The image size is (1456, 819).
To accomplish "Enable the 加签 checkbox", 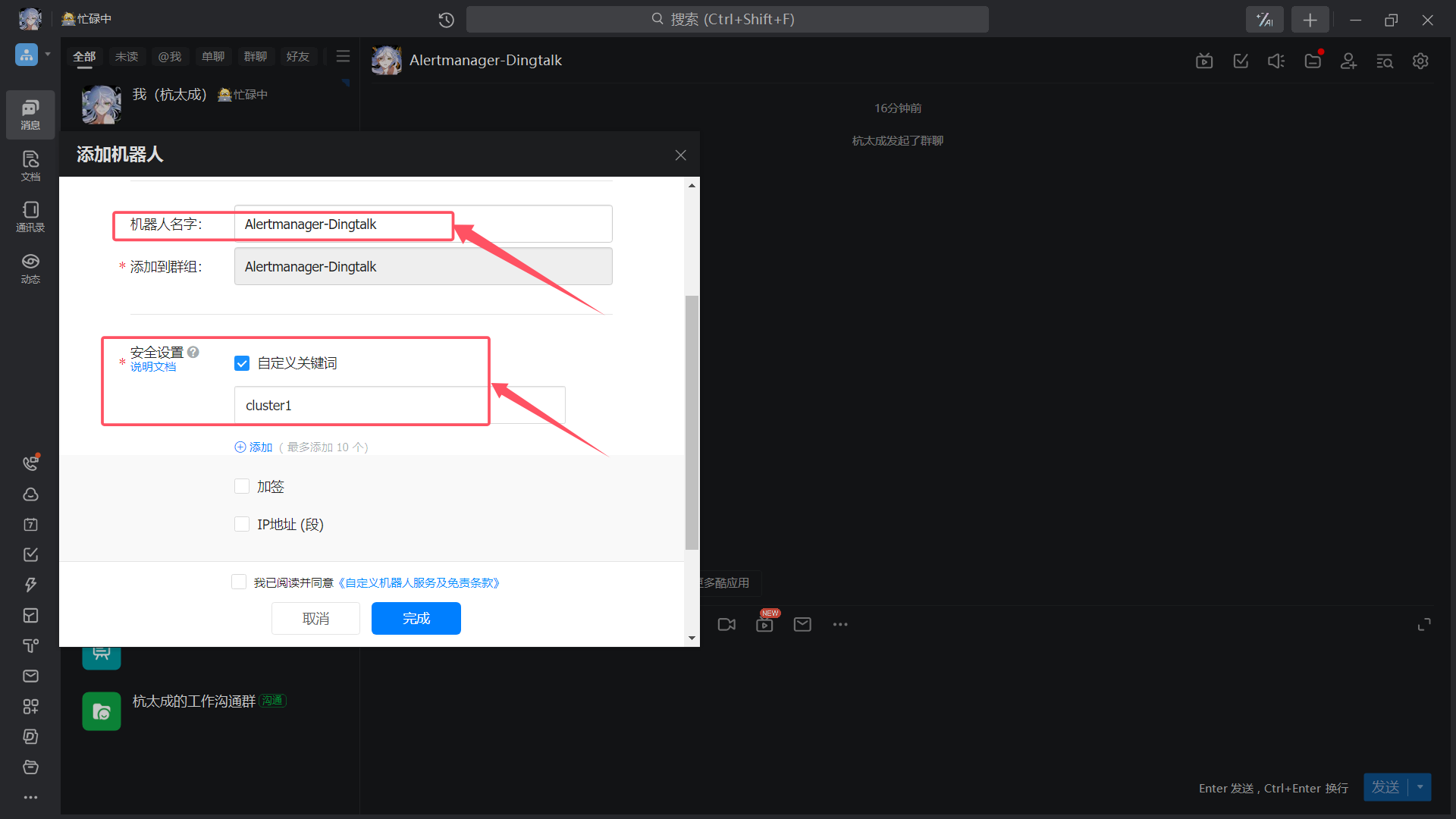I will [242, 486].
